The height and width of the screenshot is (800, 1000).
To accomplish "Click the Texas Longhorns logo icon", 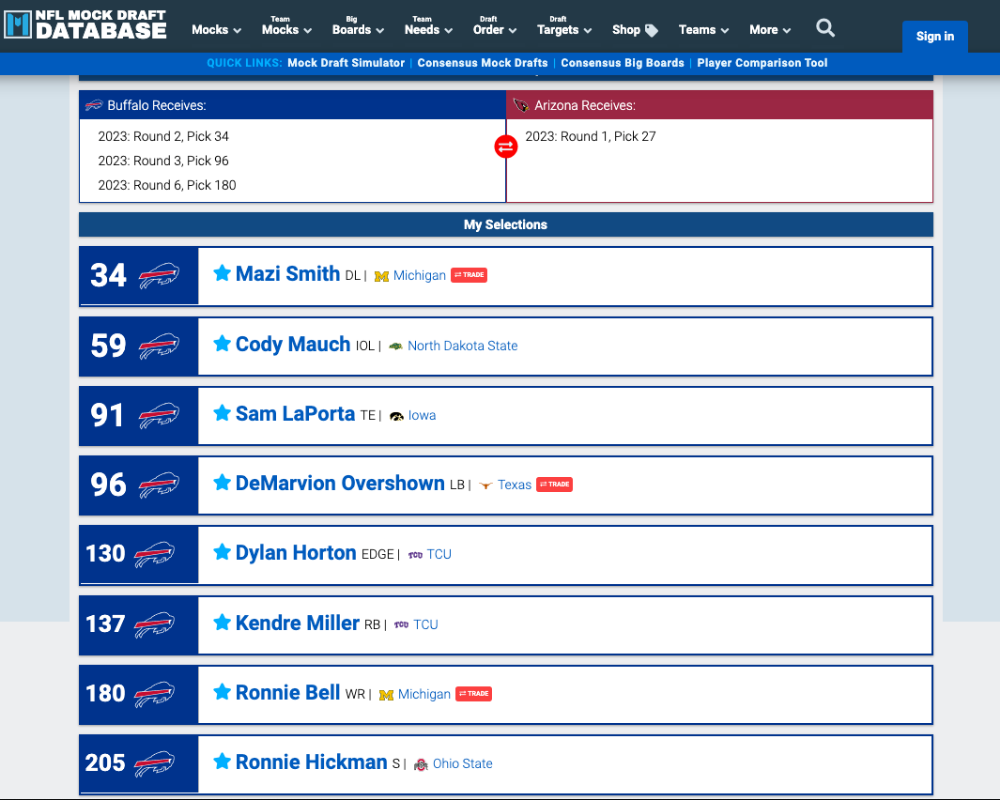I will pyautogui.click(x=485, y=485).
